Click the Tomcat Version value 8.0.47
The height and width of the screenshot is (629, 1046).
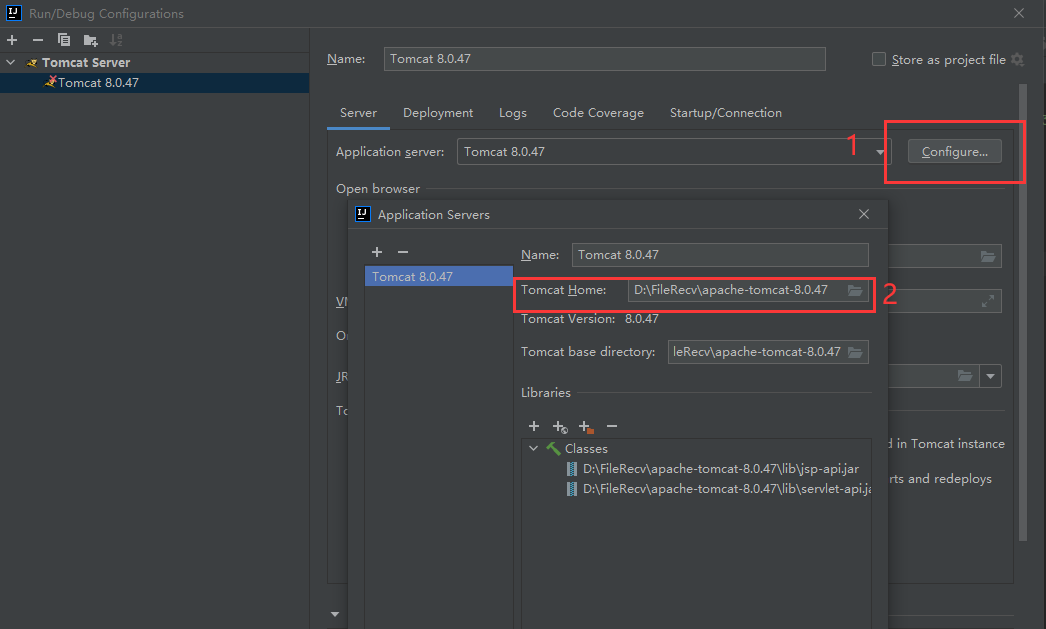click(x=641, y=319)
